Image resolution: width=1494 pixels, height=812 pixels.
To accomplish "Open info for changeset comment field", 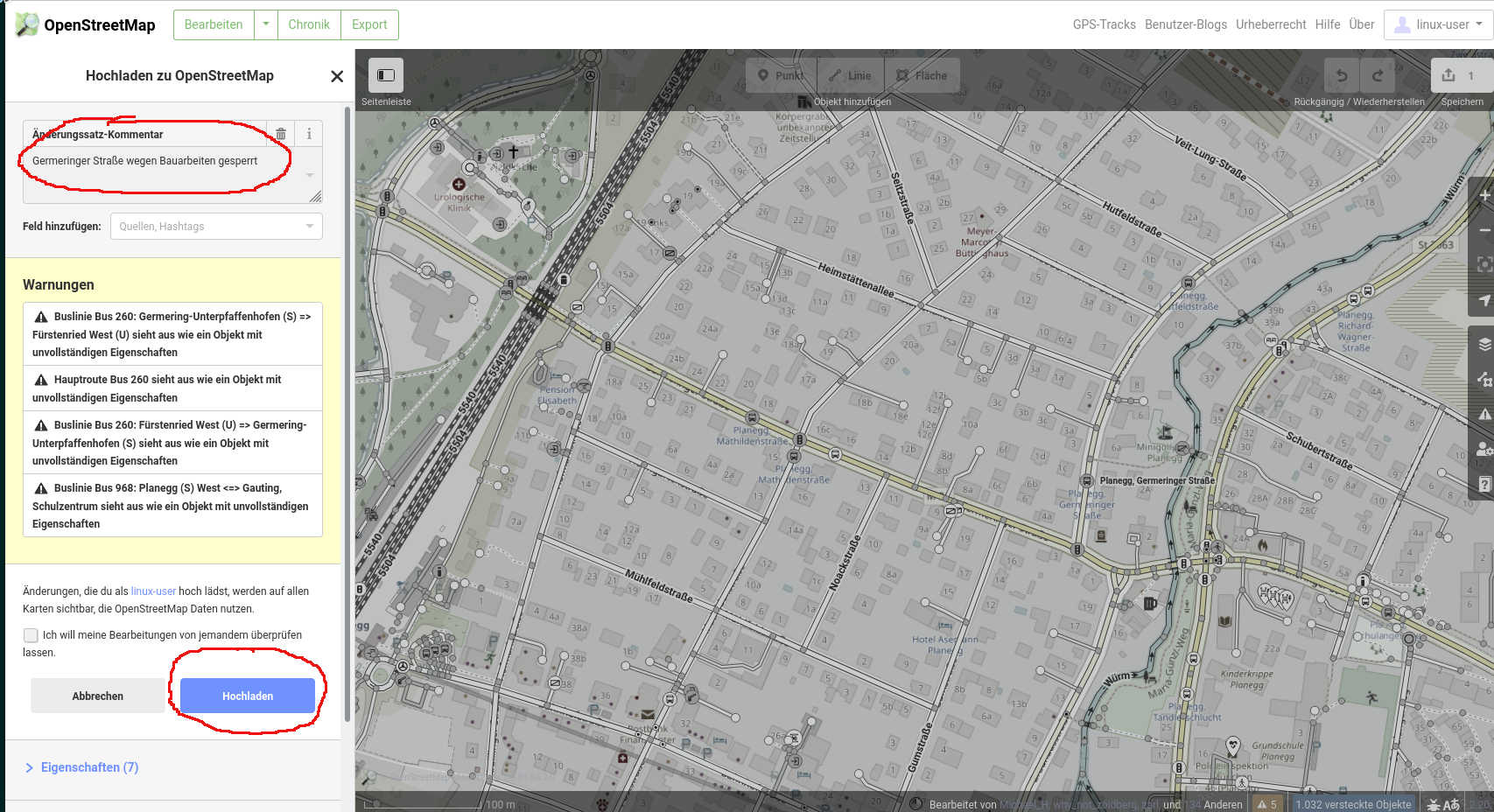I will coord(309,134).
